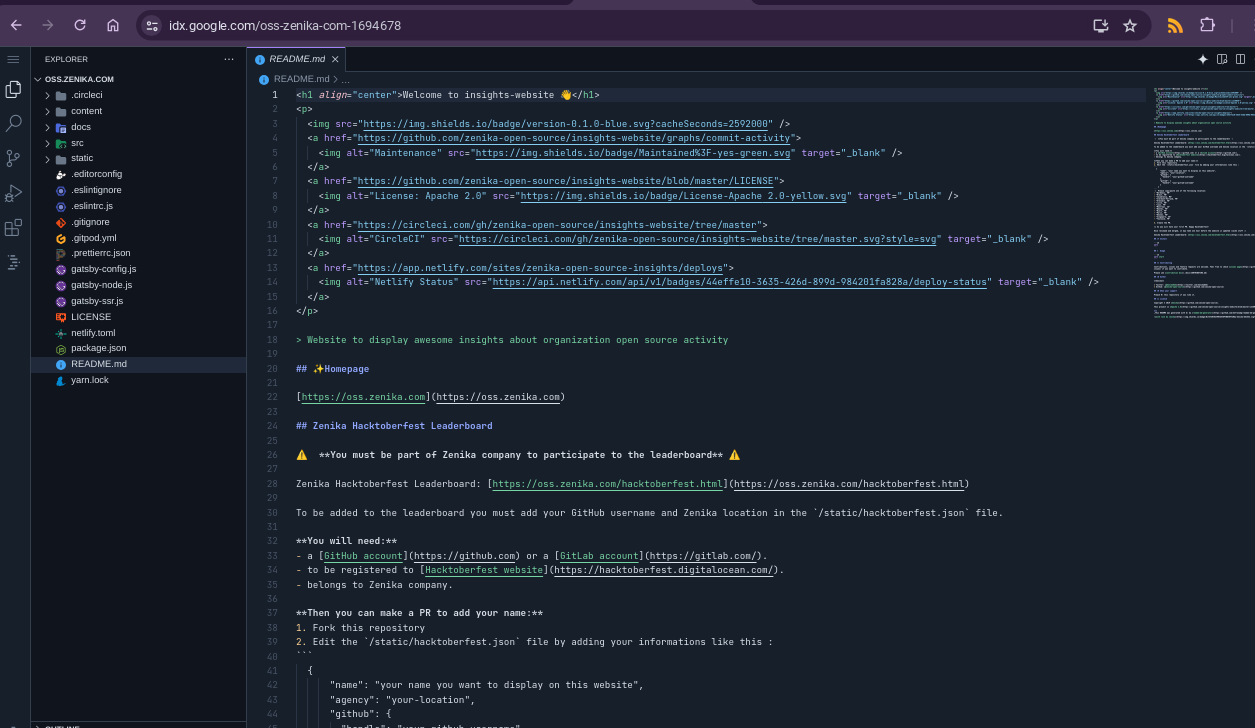Toggle the browser bookmark star
This screenshot has width=1255, height=728.
pos(1131,26)
